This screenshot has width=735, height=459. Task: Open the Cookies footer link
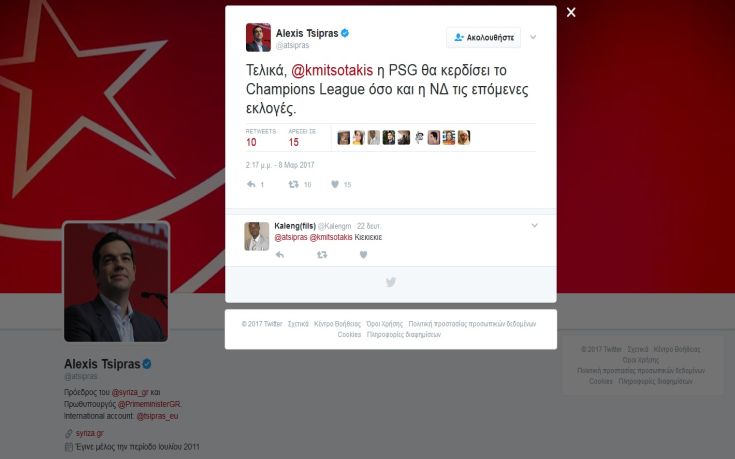[x=349, y=335]
